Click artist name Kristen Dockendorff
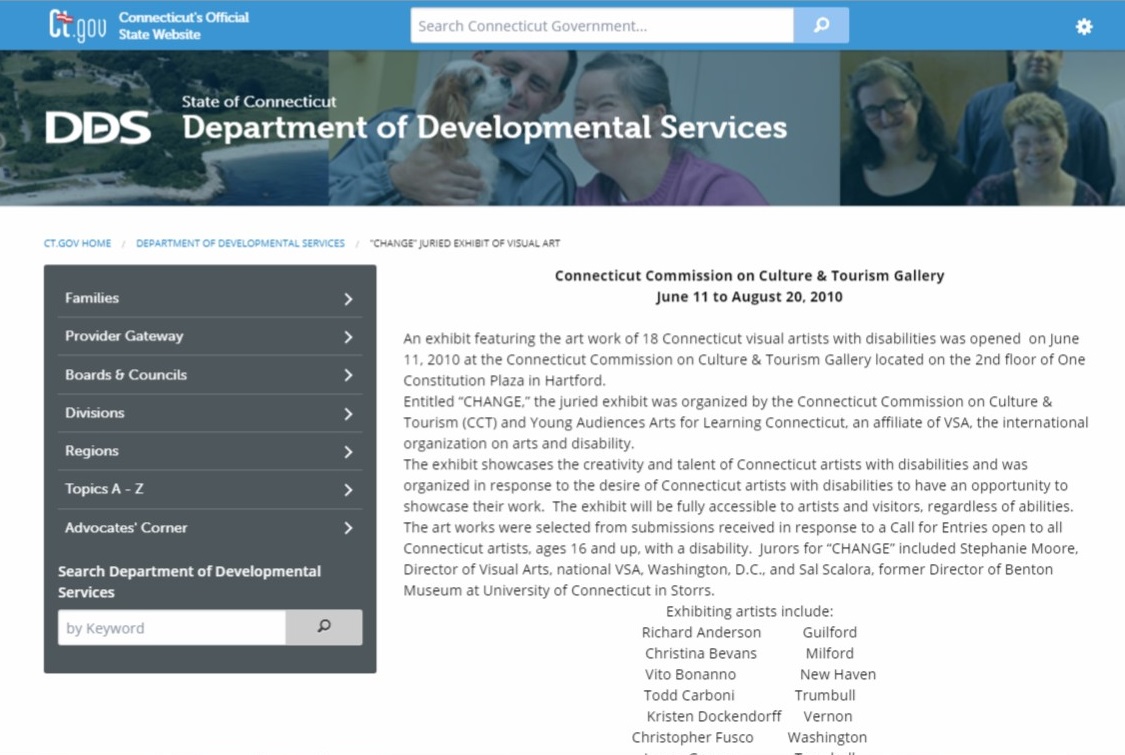 [714, 716]
